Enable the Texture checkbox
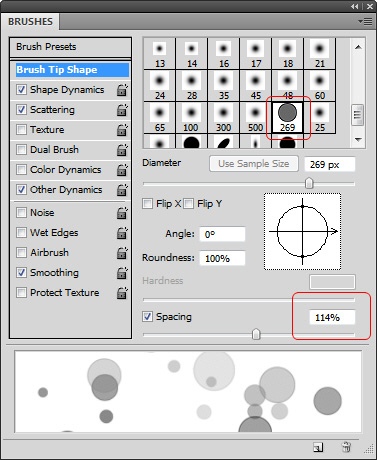 tap(21, 130)
